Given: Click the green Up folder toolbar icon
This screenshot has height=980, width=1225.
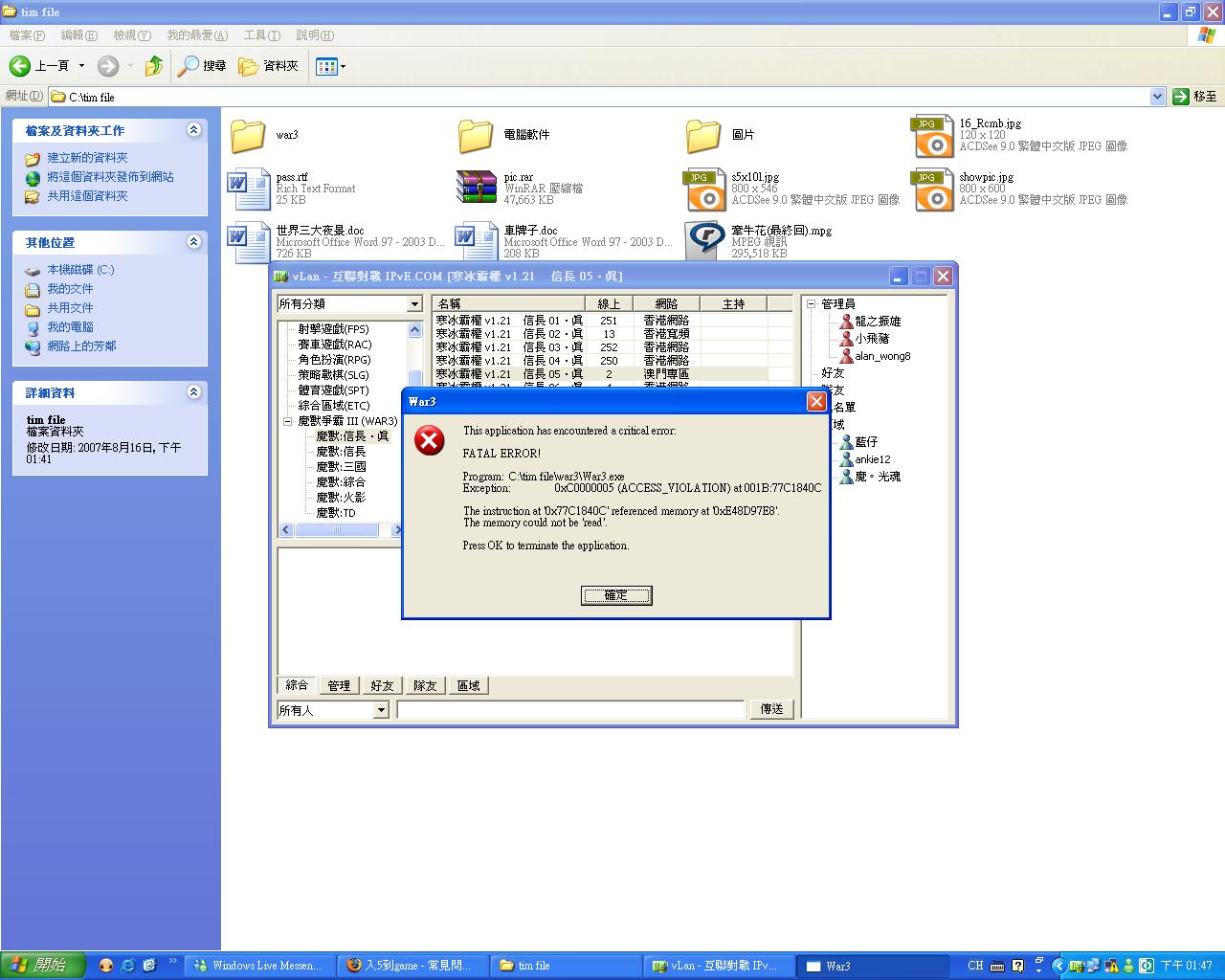Looking at the screenshot, I should pos(153,66).
